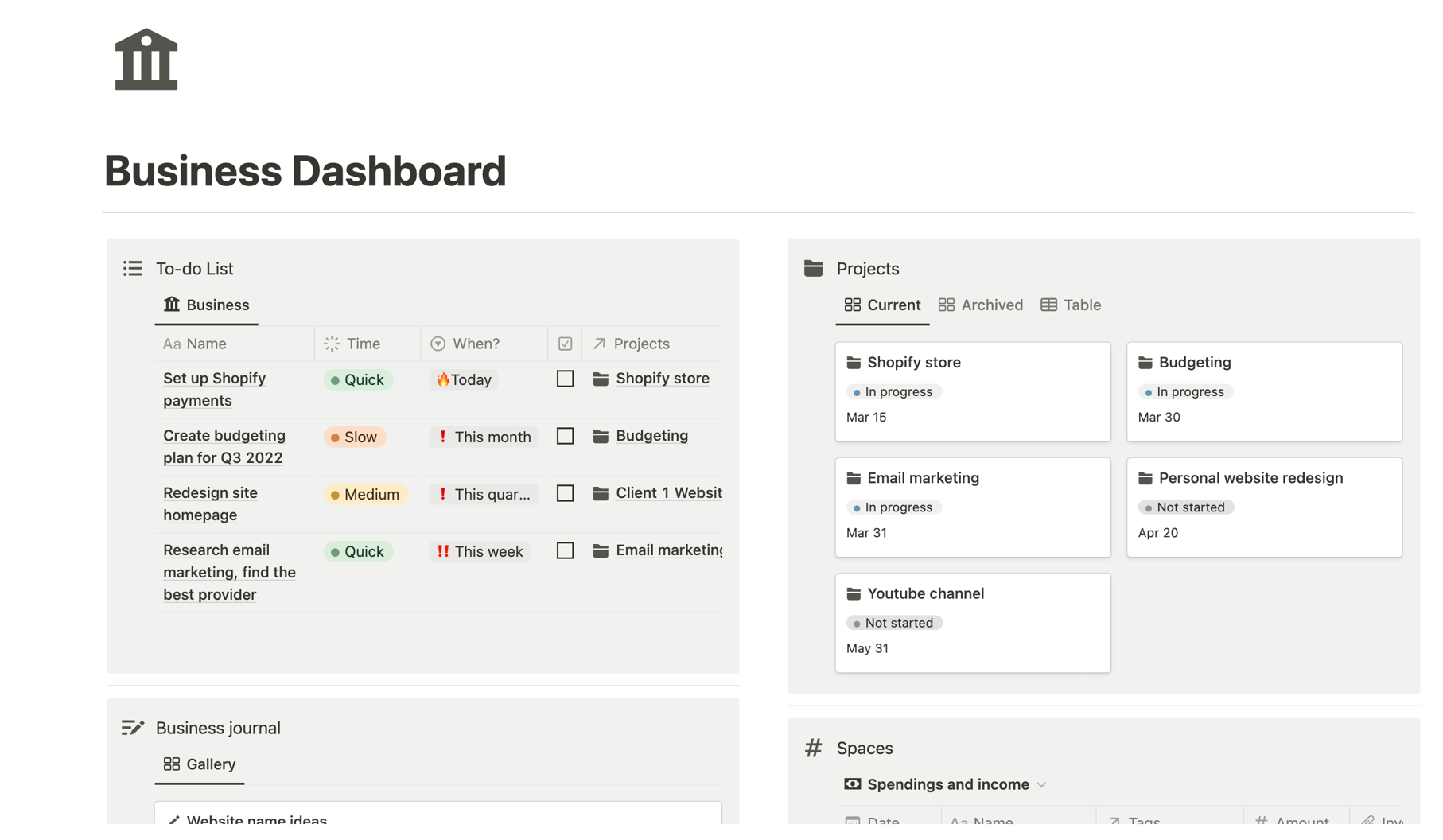The height and width of the screenshot is (840, 1443).
Task: Open the Budgeting project link
Action: (x=651, y=435)
